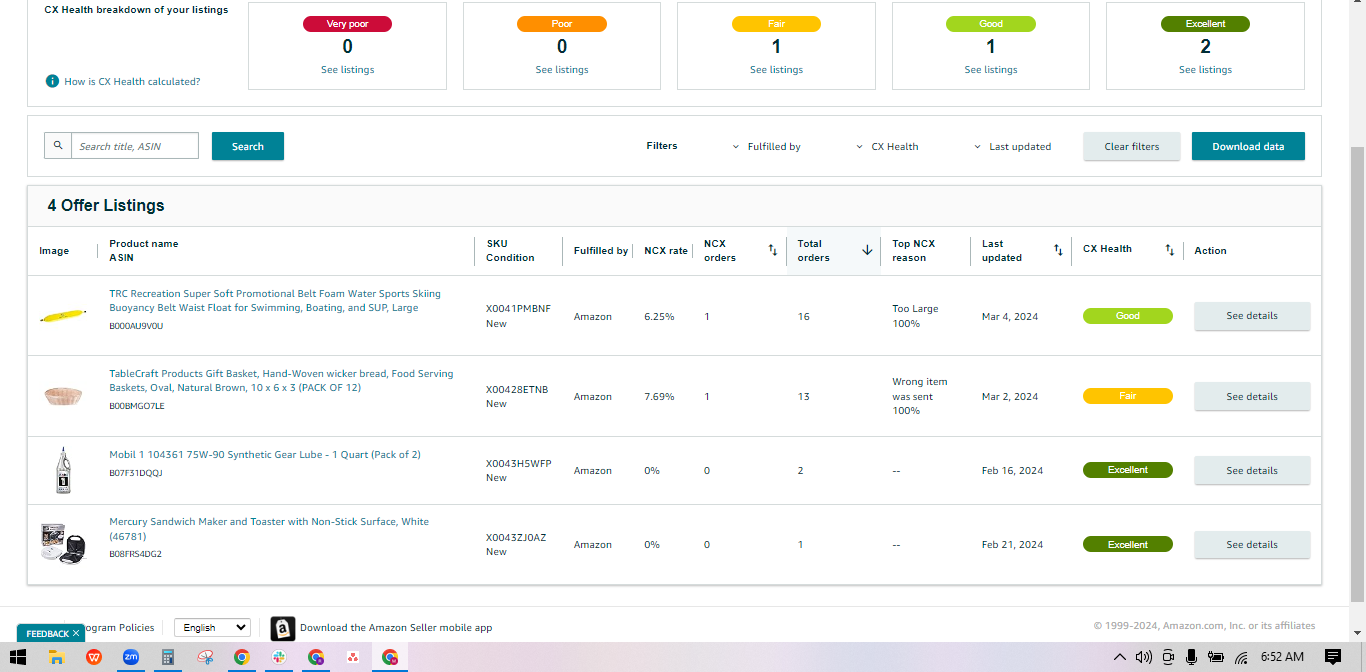Select ASIN text B000AU9V0U
The height and width of the screenshot is (672, 1366).
(136, 326)
